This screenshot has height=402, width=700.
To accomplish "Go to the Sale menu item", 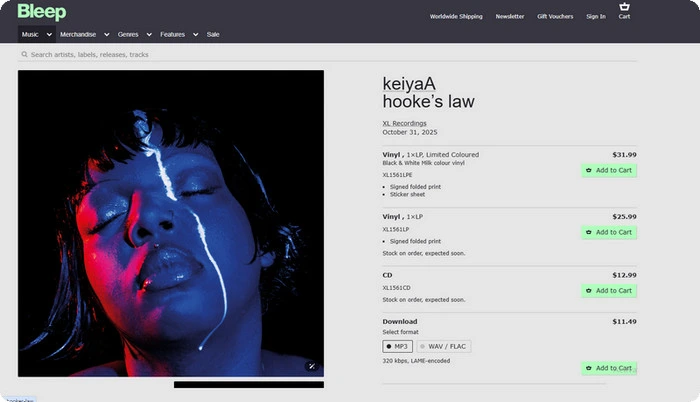I will point(213,34).
